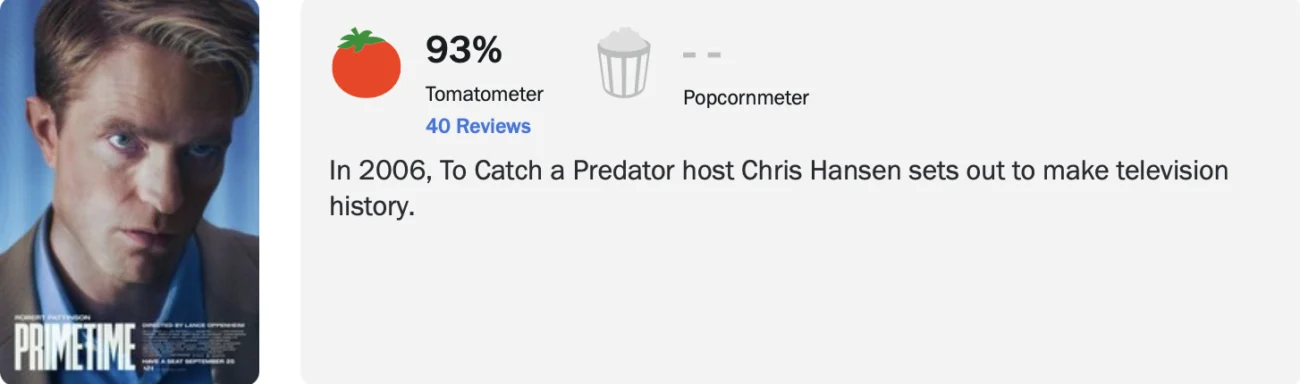The width and height of the screenshot is (1300, 384).
Task: Open the Primetime movie poster thumbnail
Action: click(130, 192)
